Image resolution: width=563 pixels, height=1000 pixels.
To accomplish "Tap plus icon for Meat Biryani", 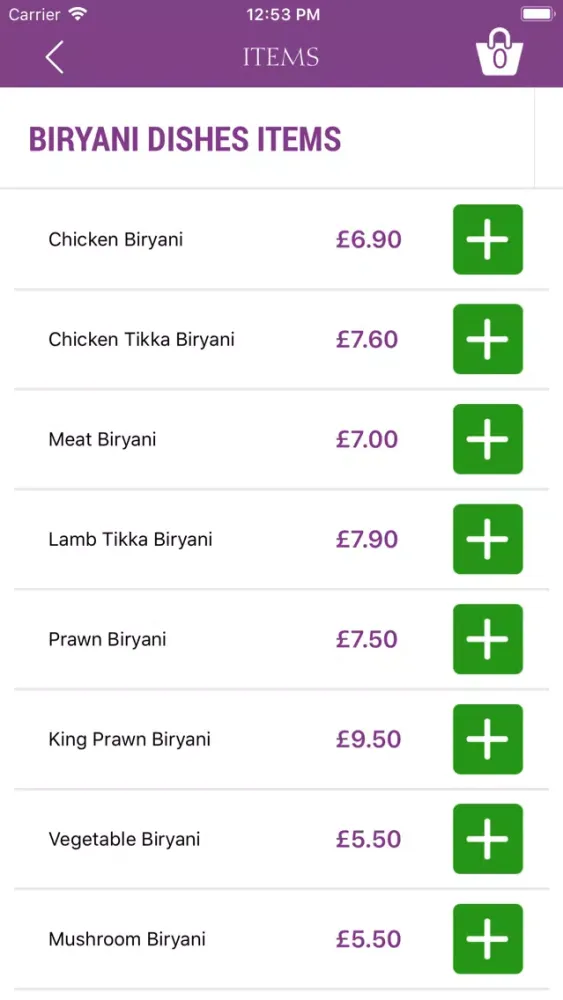I will tap(488, 439).
